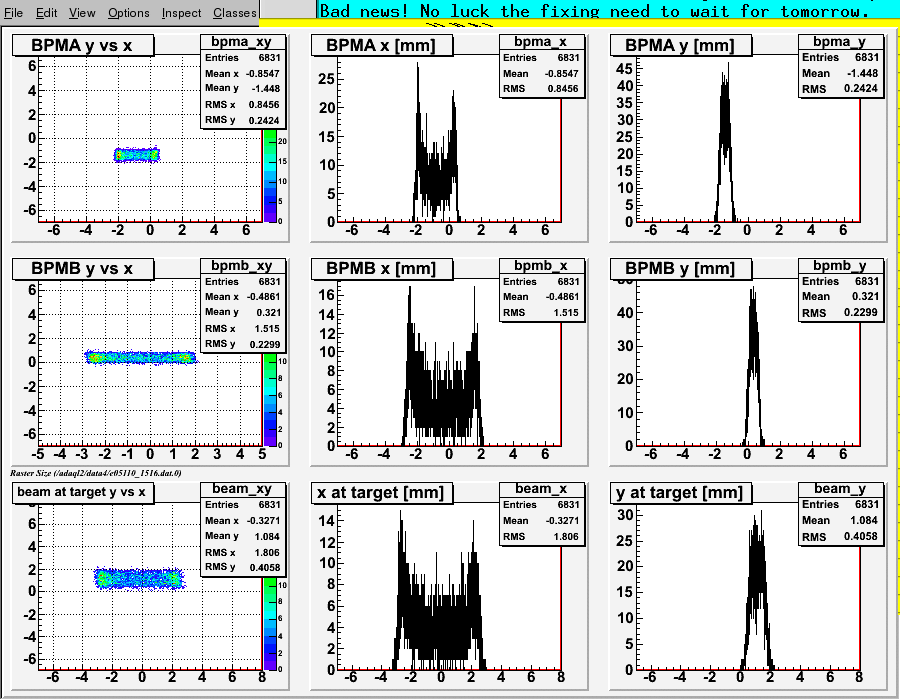Click 'Mean x -0.8547' in bpma_xy stats
Image resolution: width=900 pixels, height=700 pixels.
pos(242,73)
